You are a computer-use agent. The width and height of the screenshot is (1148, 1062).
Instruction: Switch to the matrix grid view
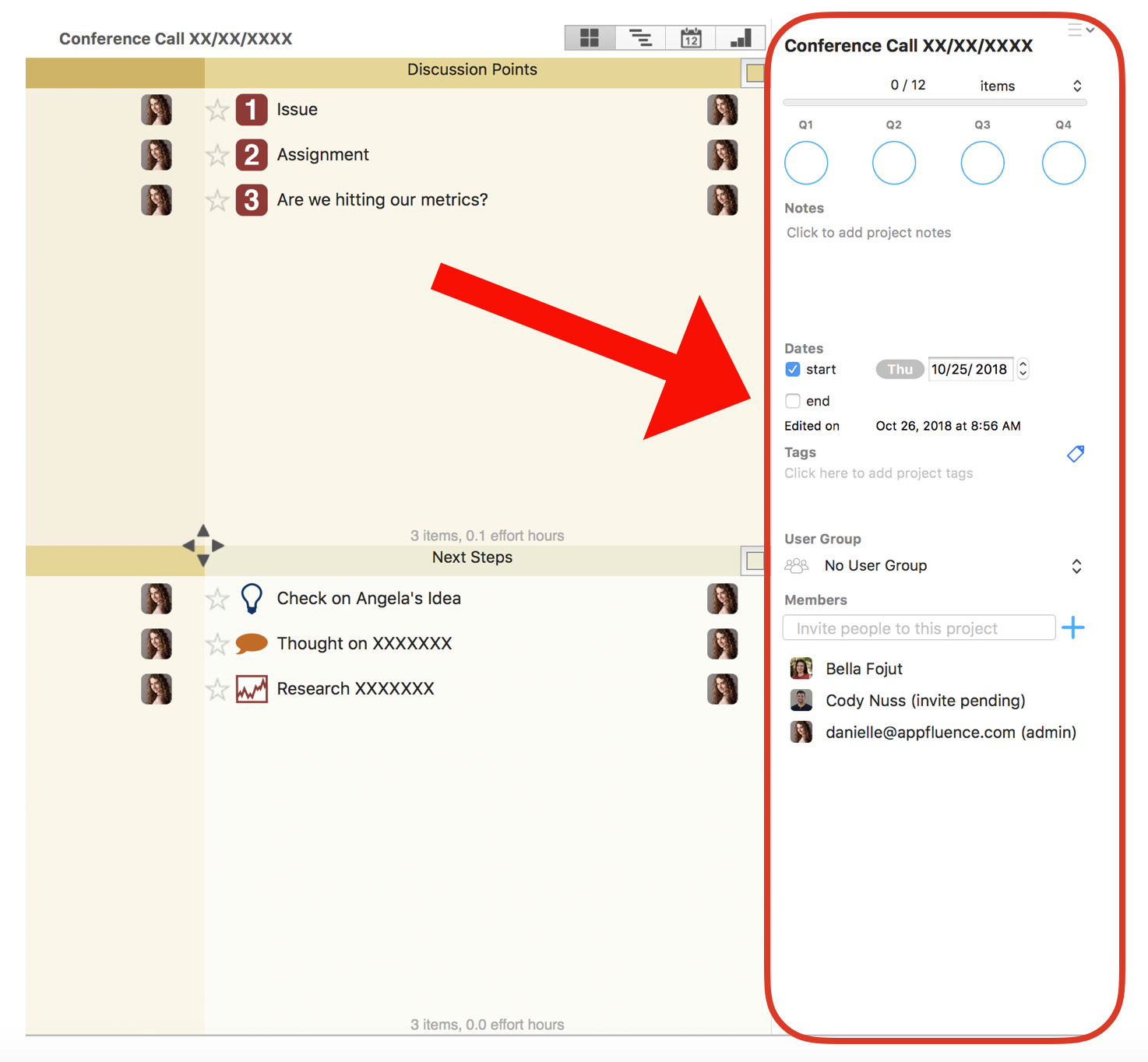(590, 38)
